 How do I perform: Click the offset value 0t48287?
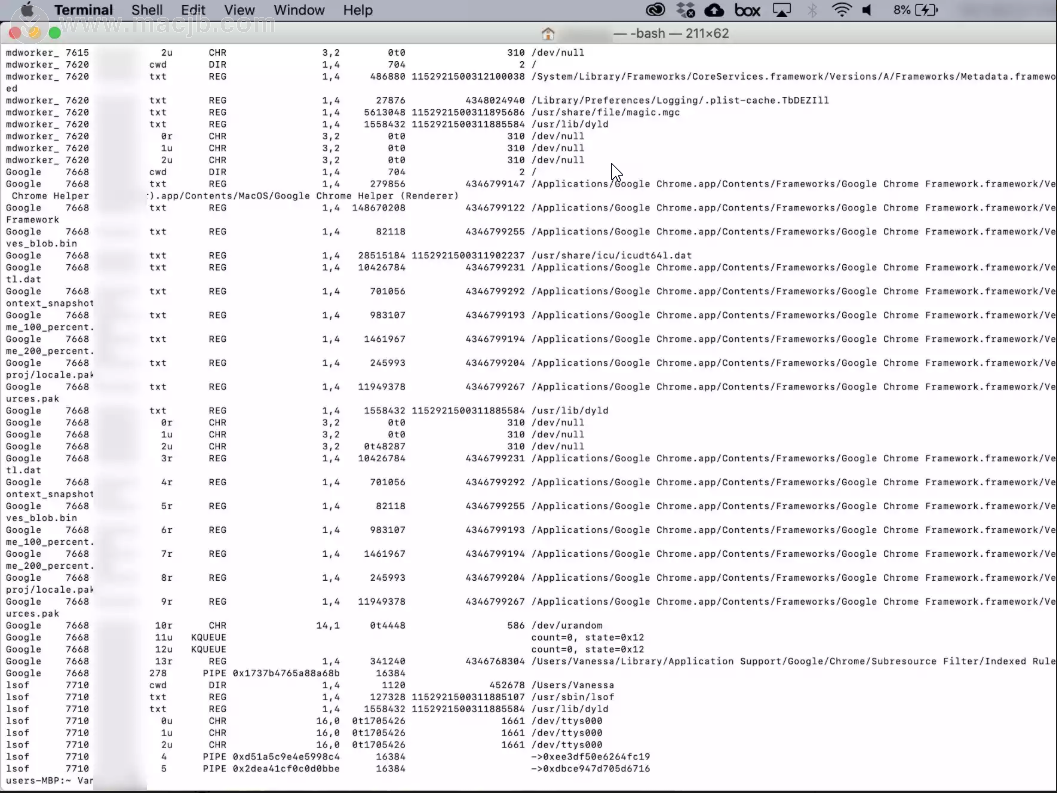385,446
